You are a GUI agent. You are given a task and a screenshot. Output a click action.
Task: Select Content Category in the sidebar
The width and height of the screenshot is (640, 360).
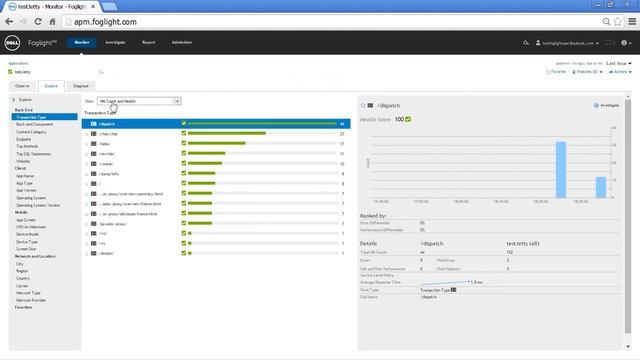click(x=31, y=132)
